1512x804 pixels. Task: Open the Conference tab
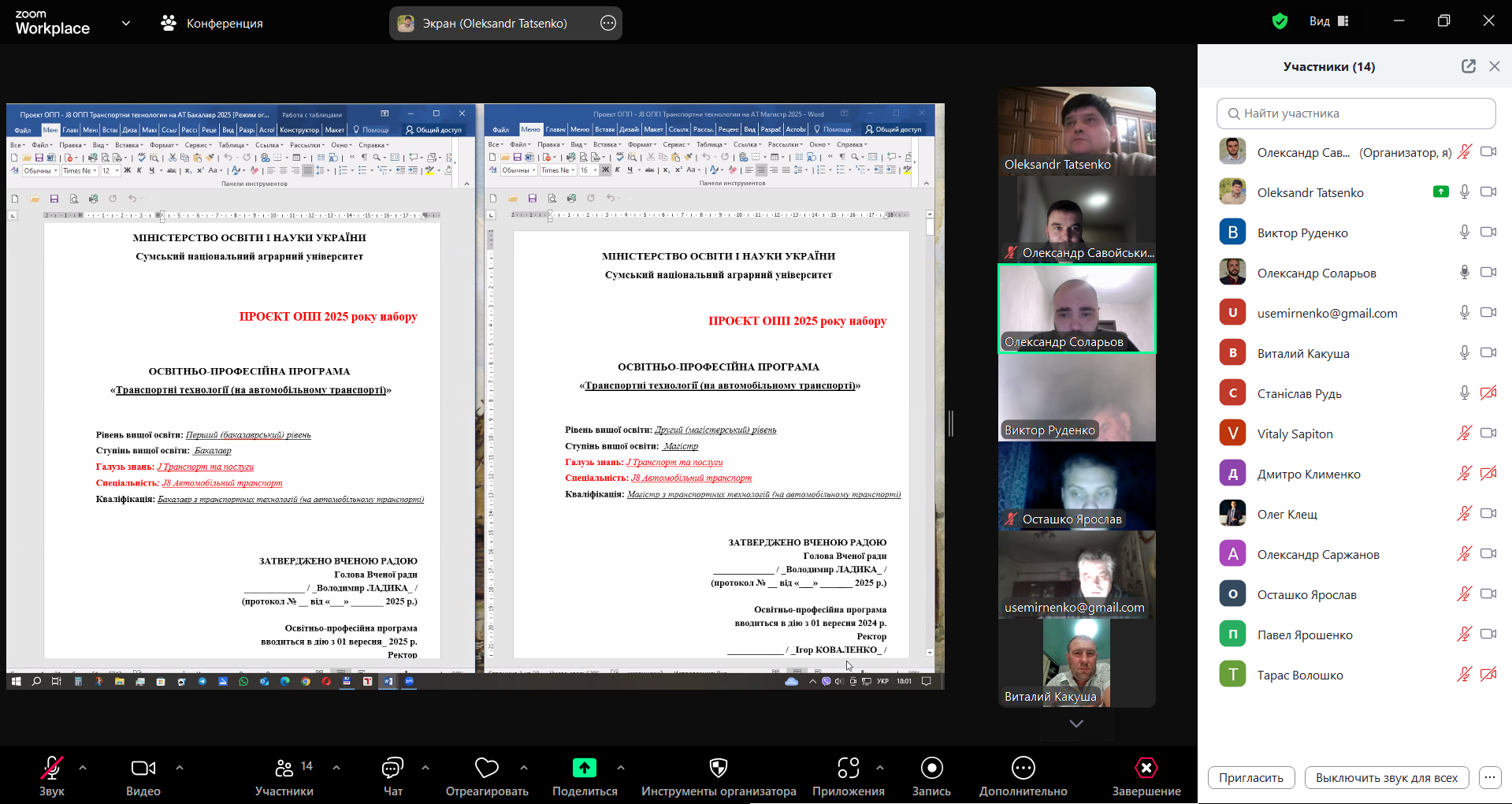point(212,24)
